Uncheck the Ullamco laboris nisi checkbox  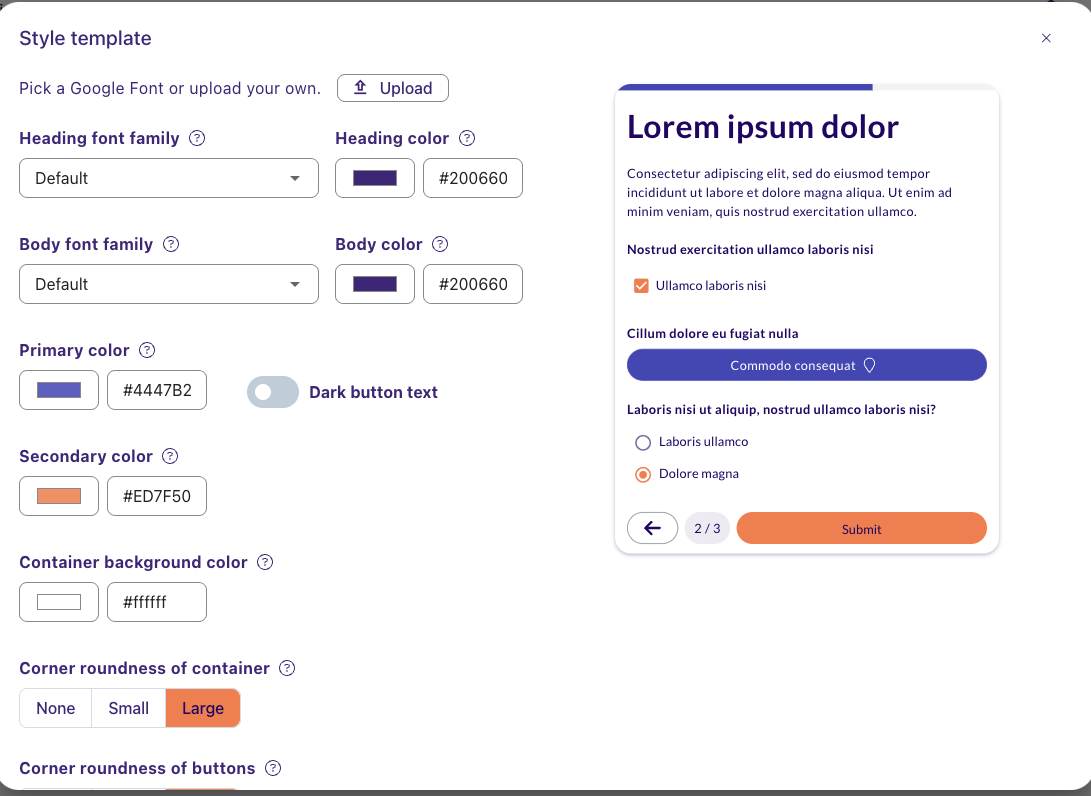641,286
